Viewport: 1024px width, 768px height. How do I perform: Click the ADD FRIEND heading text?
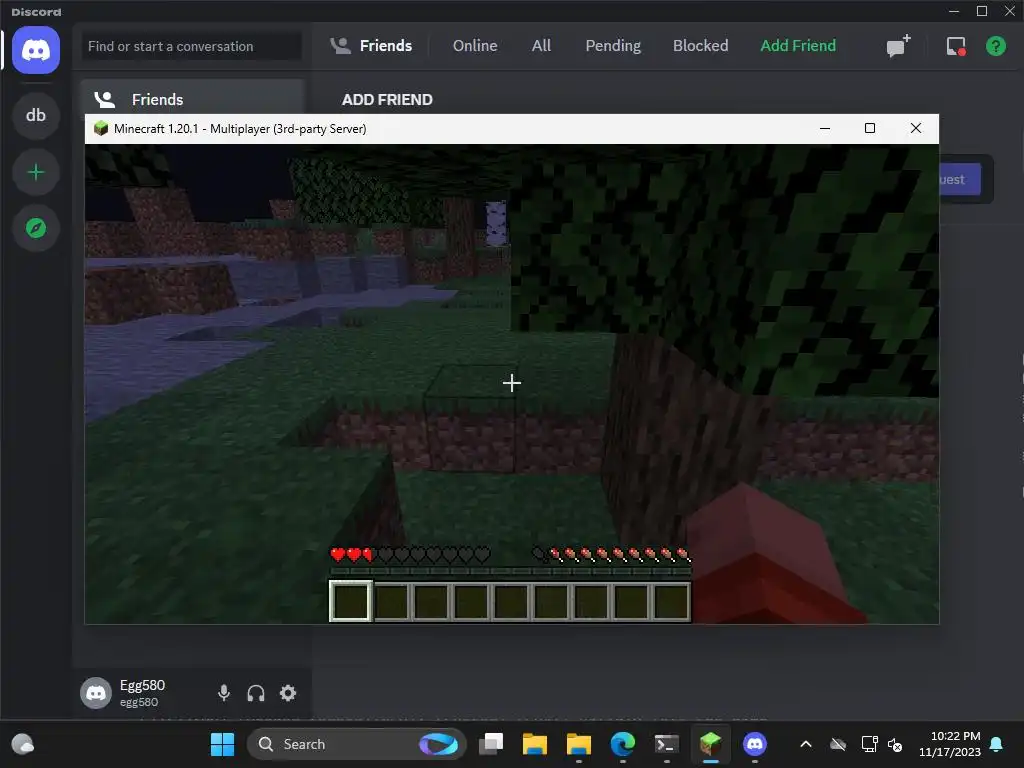click(x=387, y=99)
